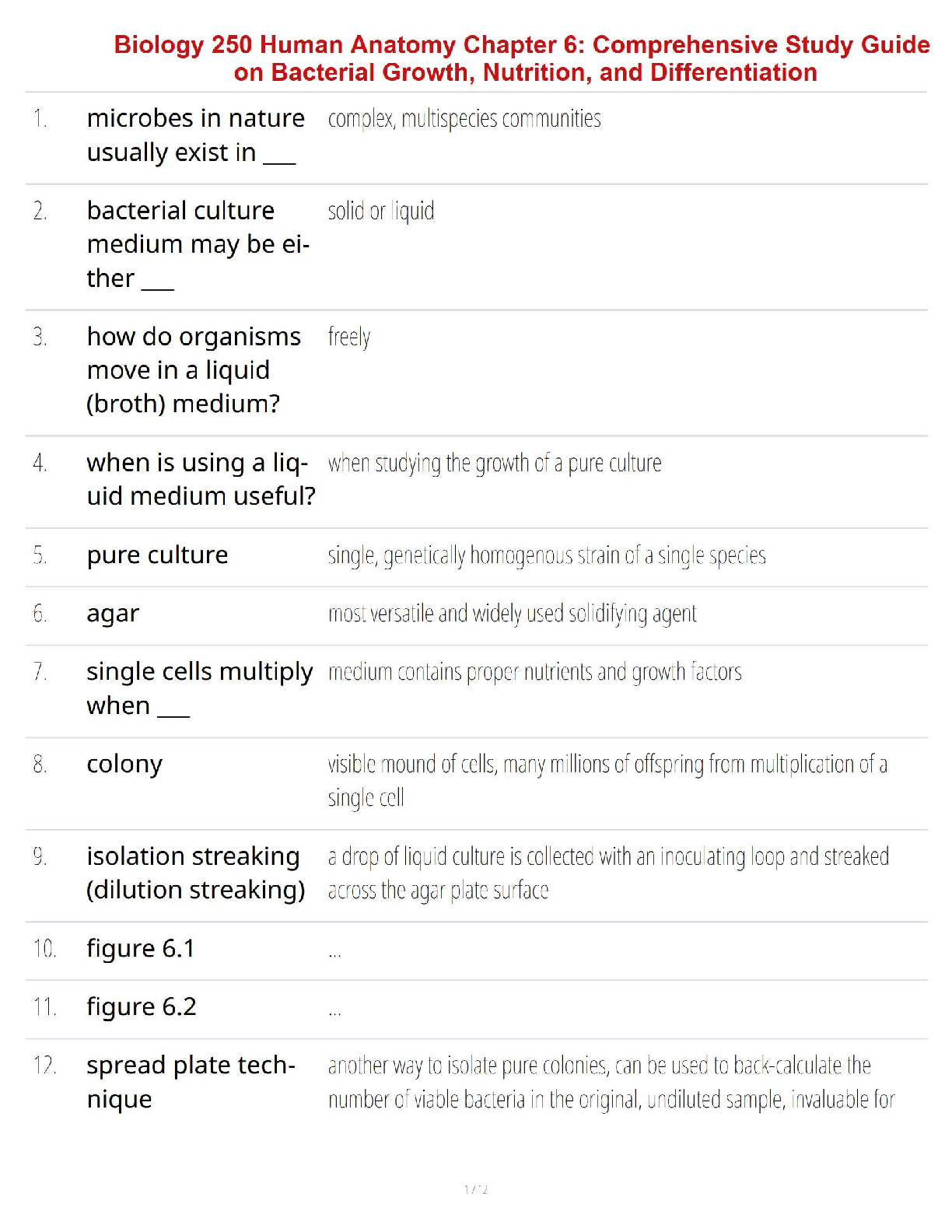This screenshot has height=1232, width=952.
Task: Click the term "bacterial culture medium may be either"
Action: tap(198, 244)
